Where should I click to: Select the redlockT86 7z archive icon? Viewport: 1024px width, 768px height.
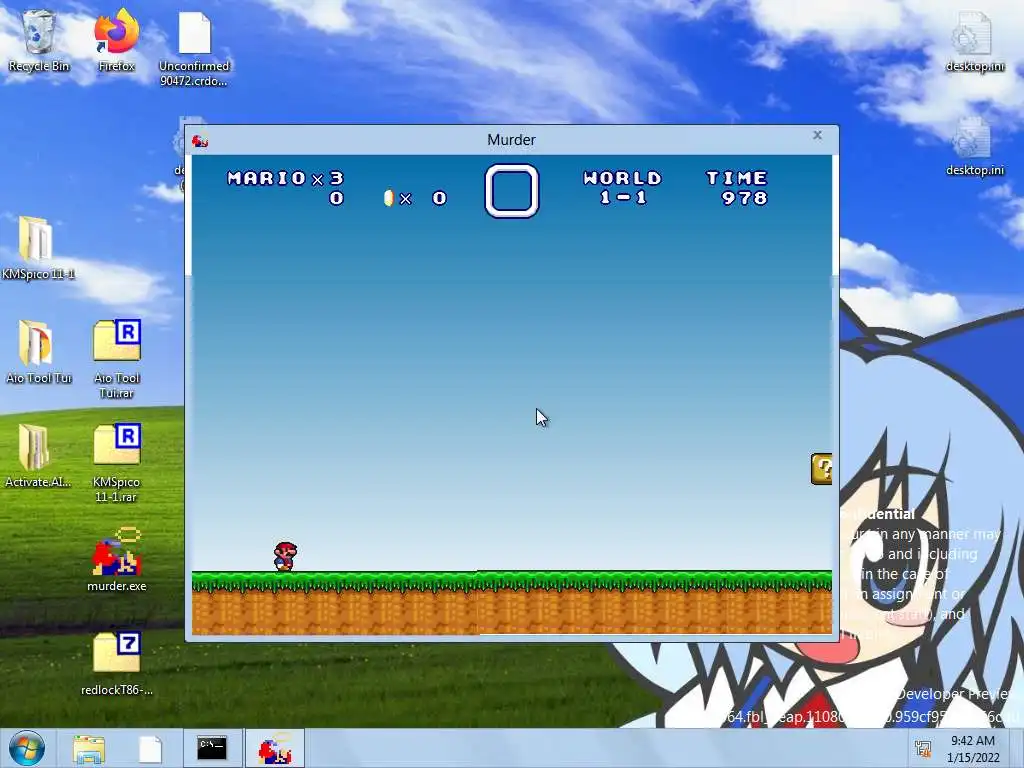pos(117,664)
